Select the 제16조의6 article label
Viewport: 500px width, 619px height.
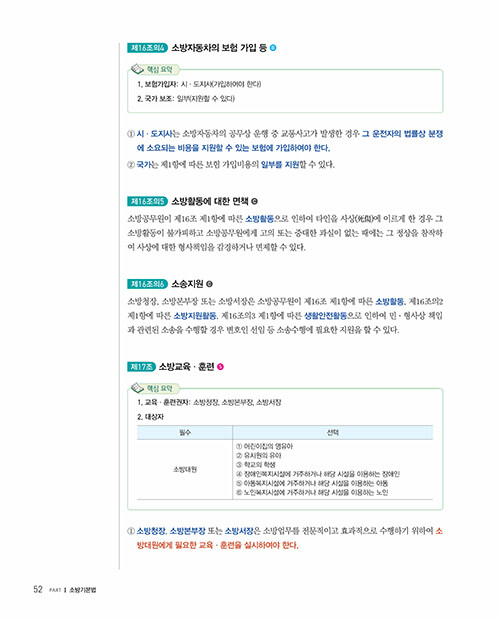coord(148,284)
